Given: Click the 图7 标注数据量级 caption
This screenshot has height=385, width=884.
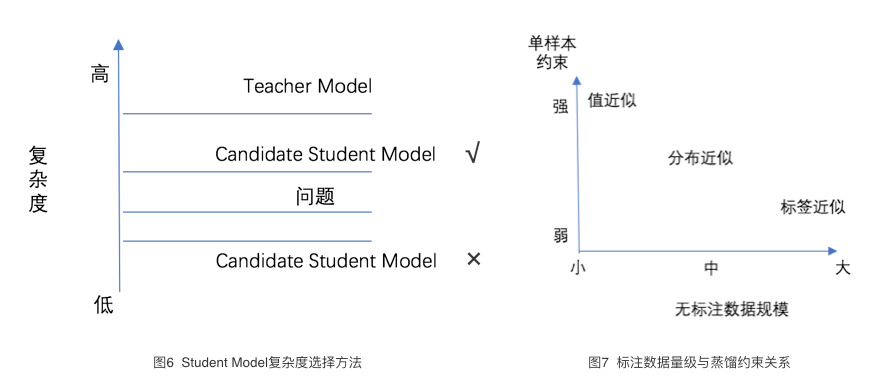Looking at the screenshot, I should pyautogui.click(x=689, y=362).
